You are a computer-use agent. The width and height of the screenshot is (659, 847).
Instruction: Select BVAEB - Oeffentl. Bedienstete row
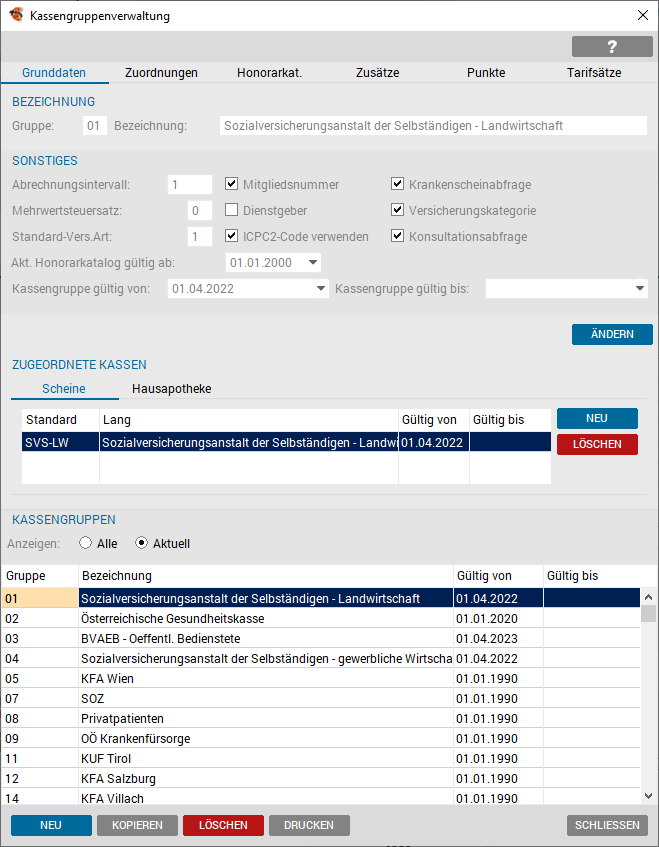[321, 638]
